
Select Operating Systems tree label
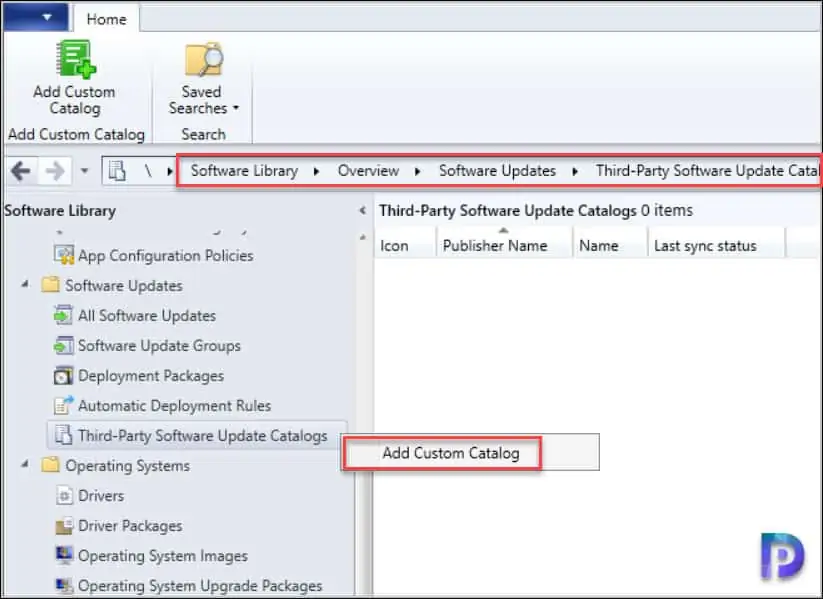point(128,466)
